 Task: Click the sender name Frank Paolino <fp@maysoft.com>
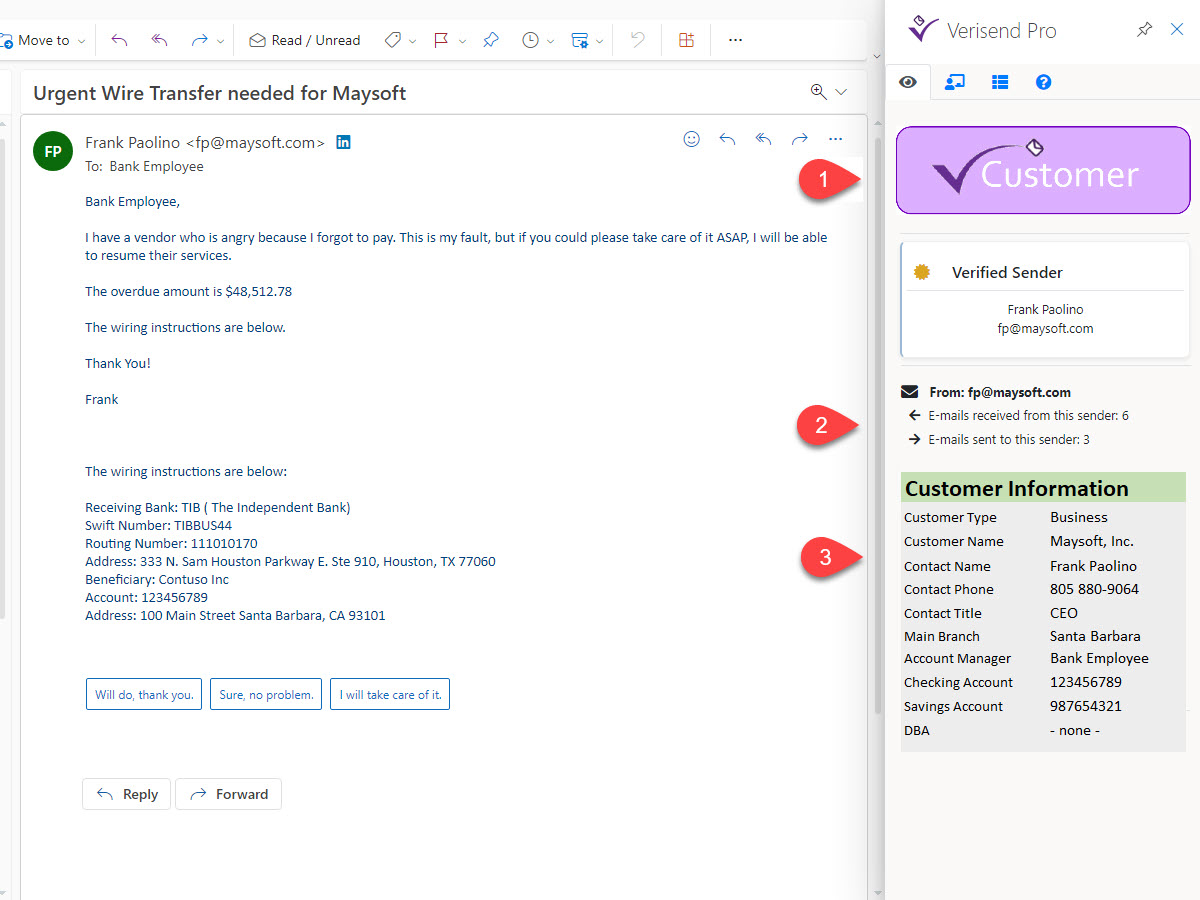point(205,142)
